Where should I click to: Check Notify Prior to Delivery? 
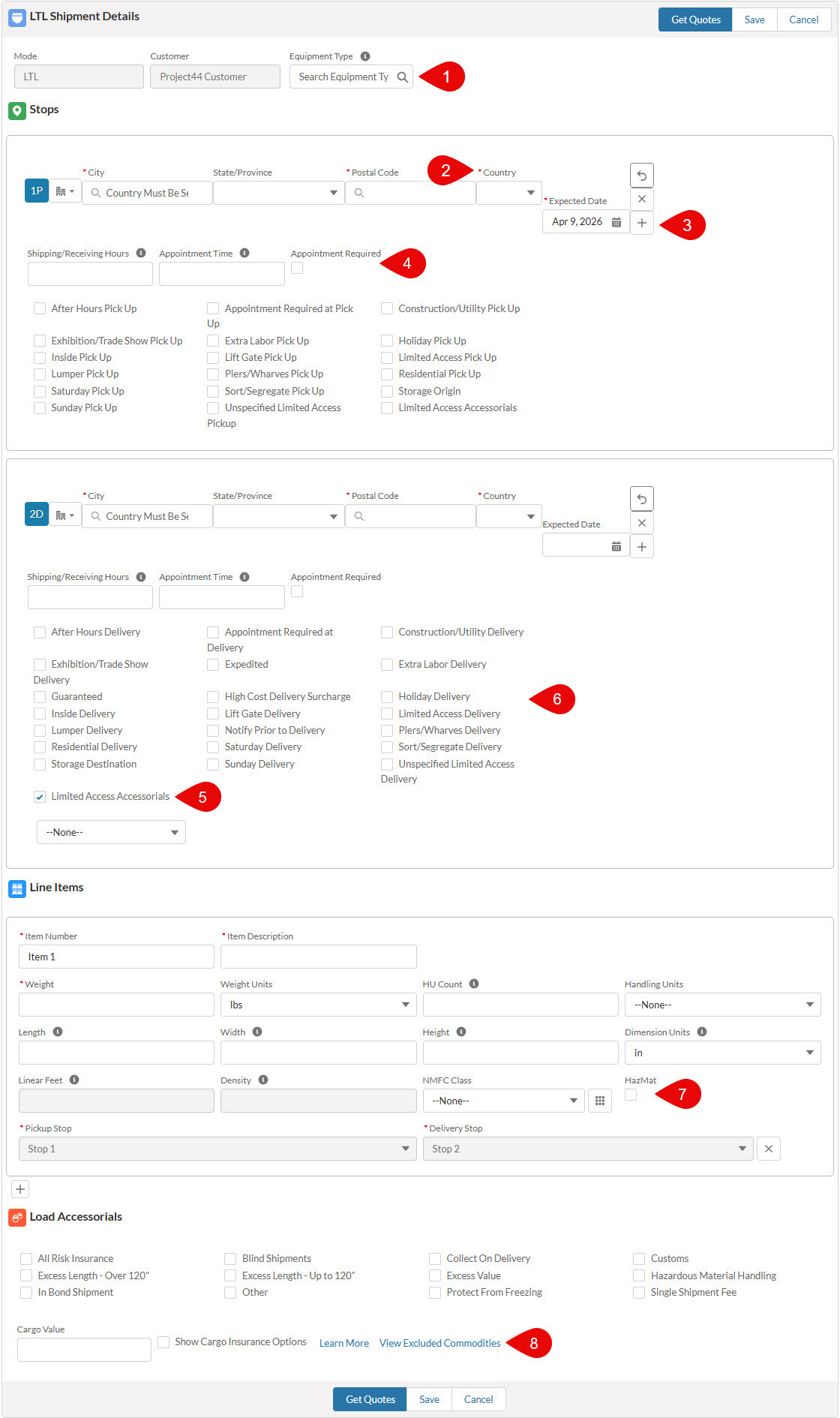213,730
